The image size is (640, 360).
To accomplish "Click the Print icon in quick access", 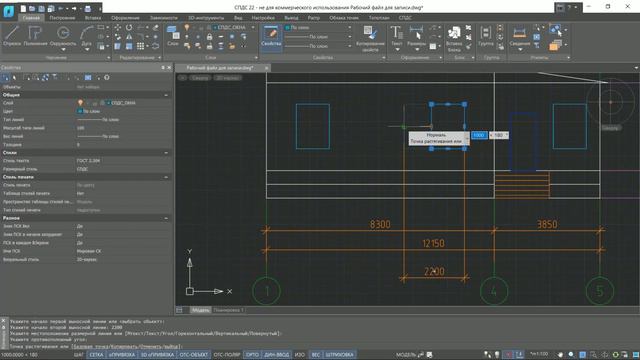I will click(x=87, y=8).
